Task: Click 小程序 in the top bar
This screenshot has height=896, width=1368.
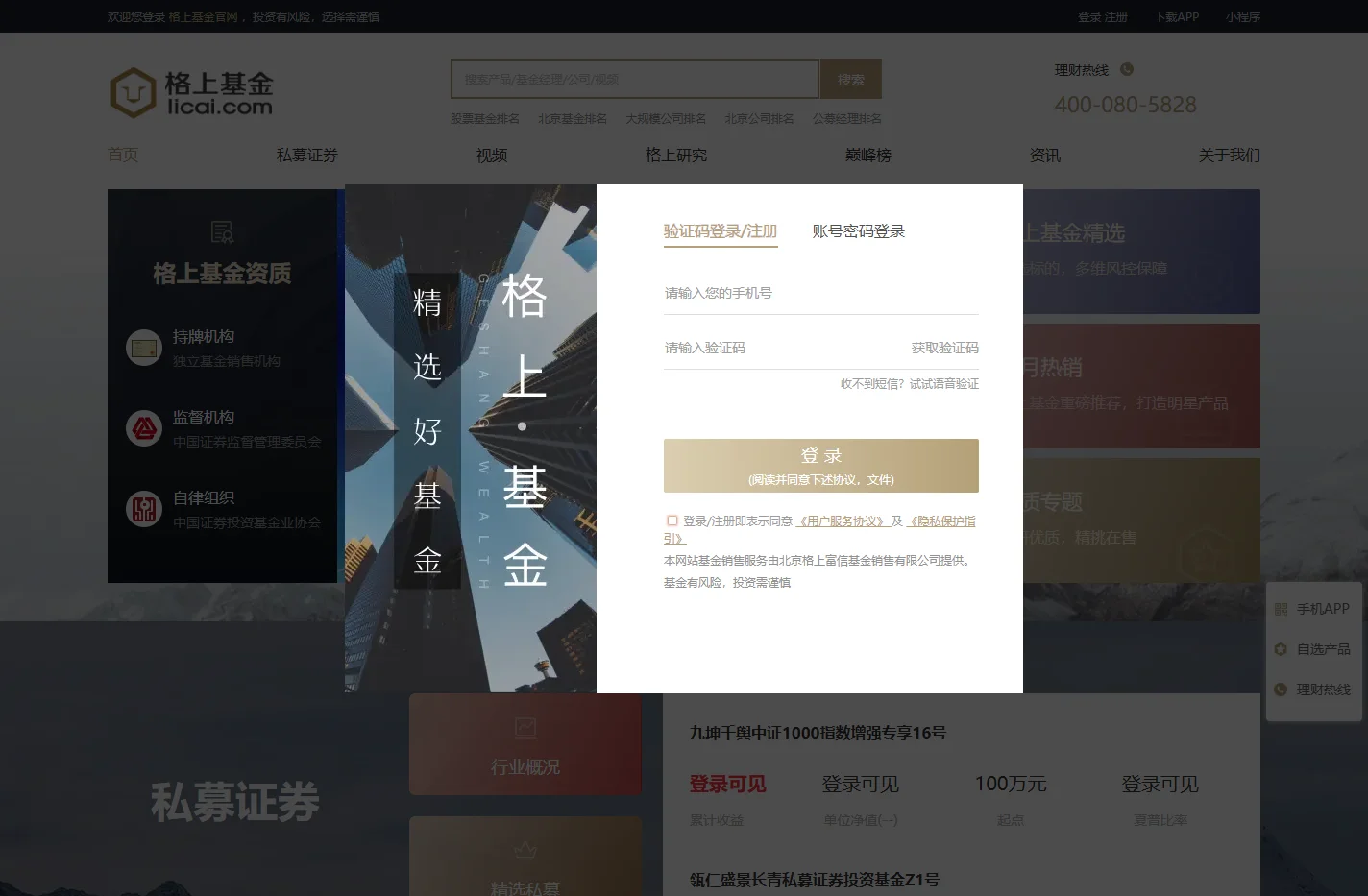Action: click(1243, 17)
